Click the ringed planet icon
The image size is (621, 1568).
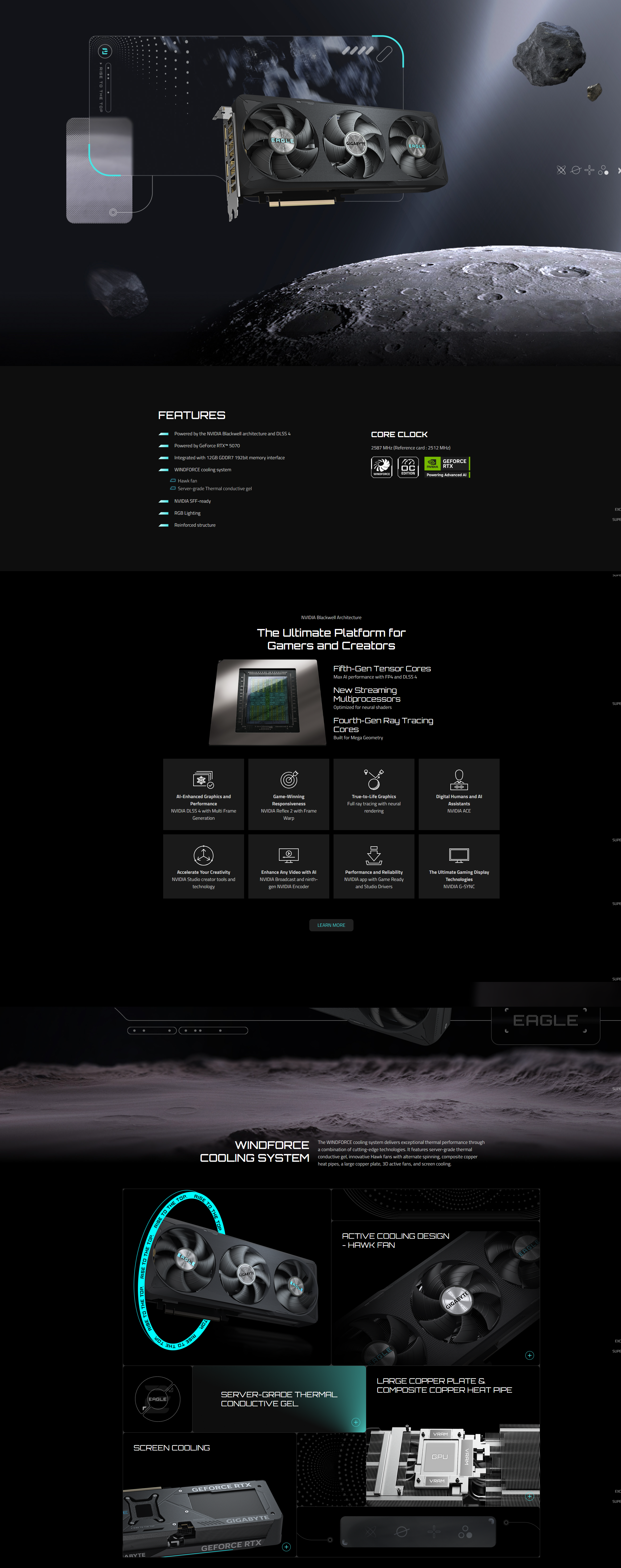pos(575,170)
